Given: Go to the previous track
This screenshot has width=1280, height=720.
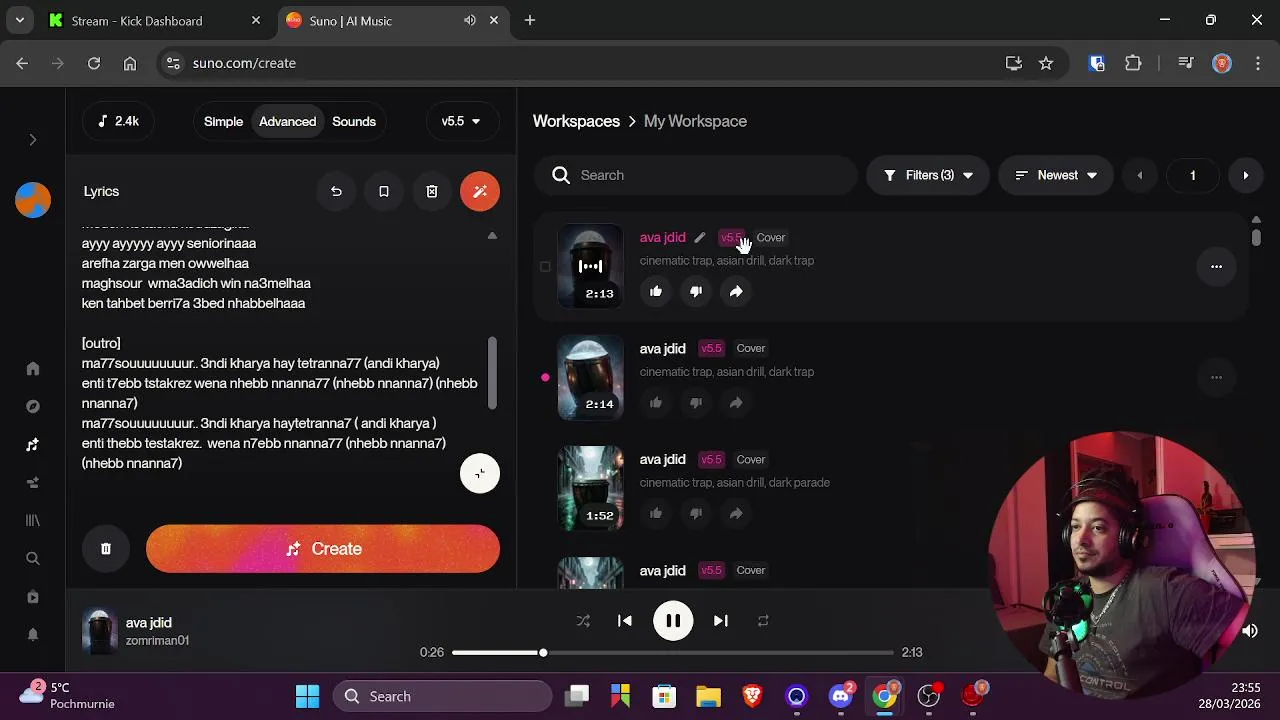Looking at the screenshot, I should (625, 621).
